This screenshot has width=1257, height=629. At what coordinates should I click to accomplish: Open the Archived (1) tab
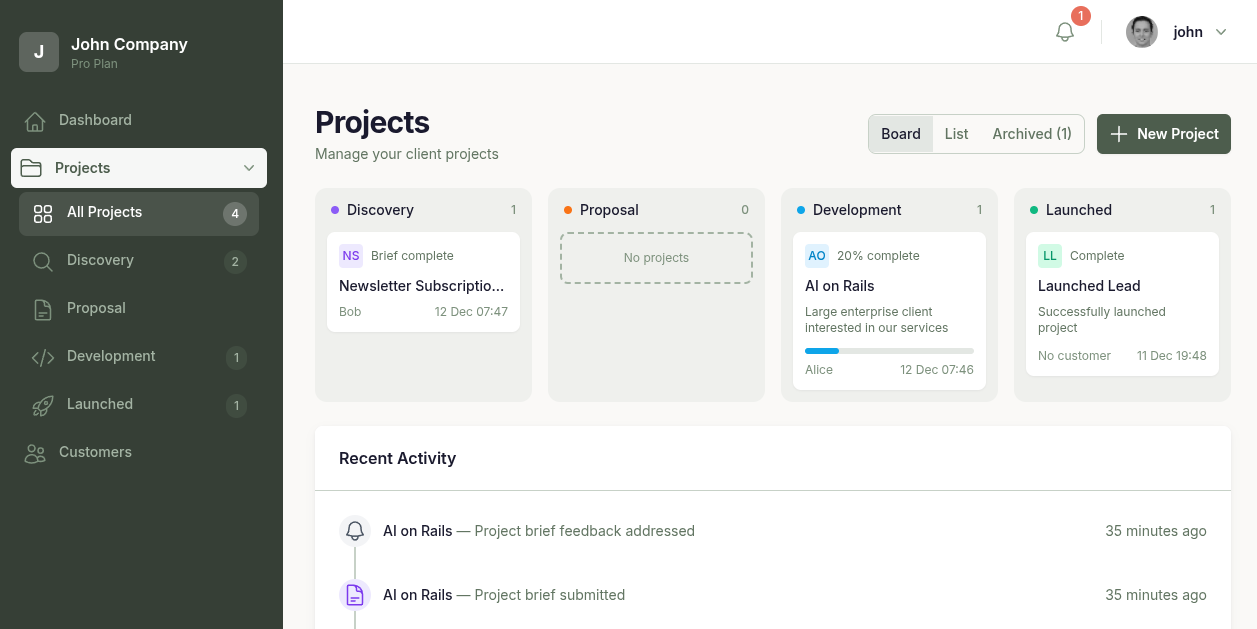click(1032, 134)
